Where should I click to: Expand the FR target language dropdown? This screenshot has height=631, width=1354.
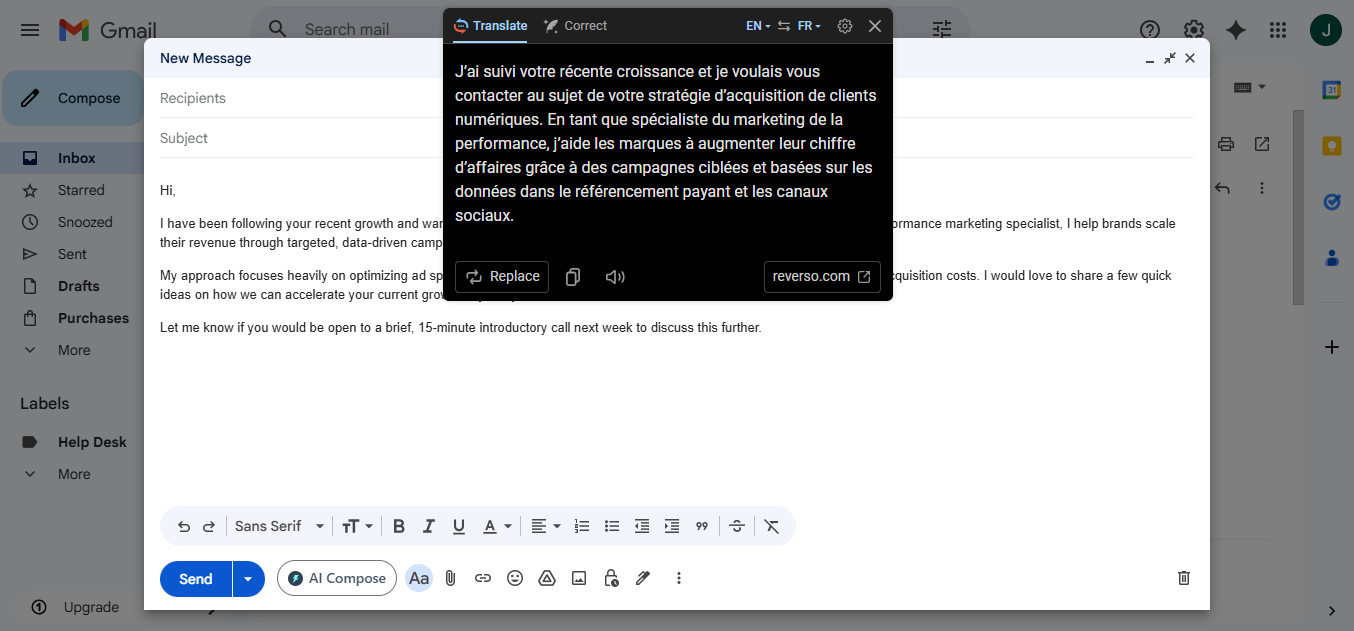tap(809, 26)
